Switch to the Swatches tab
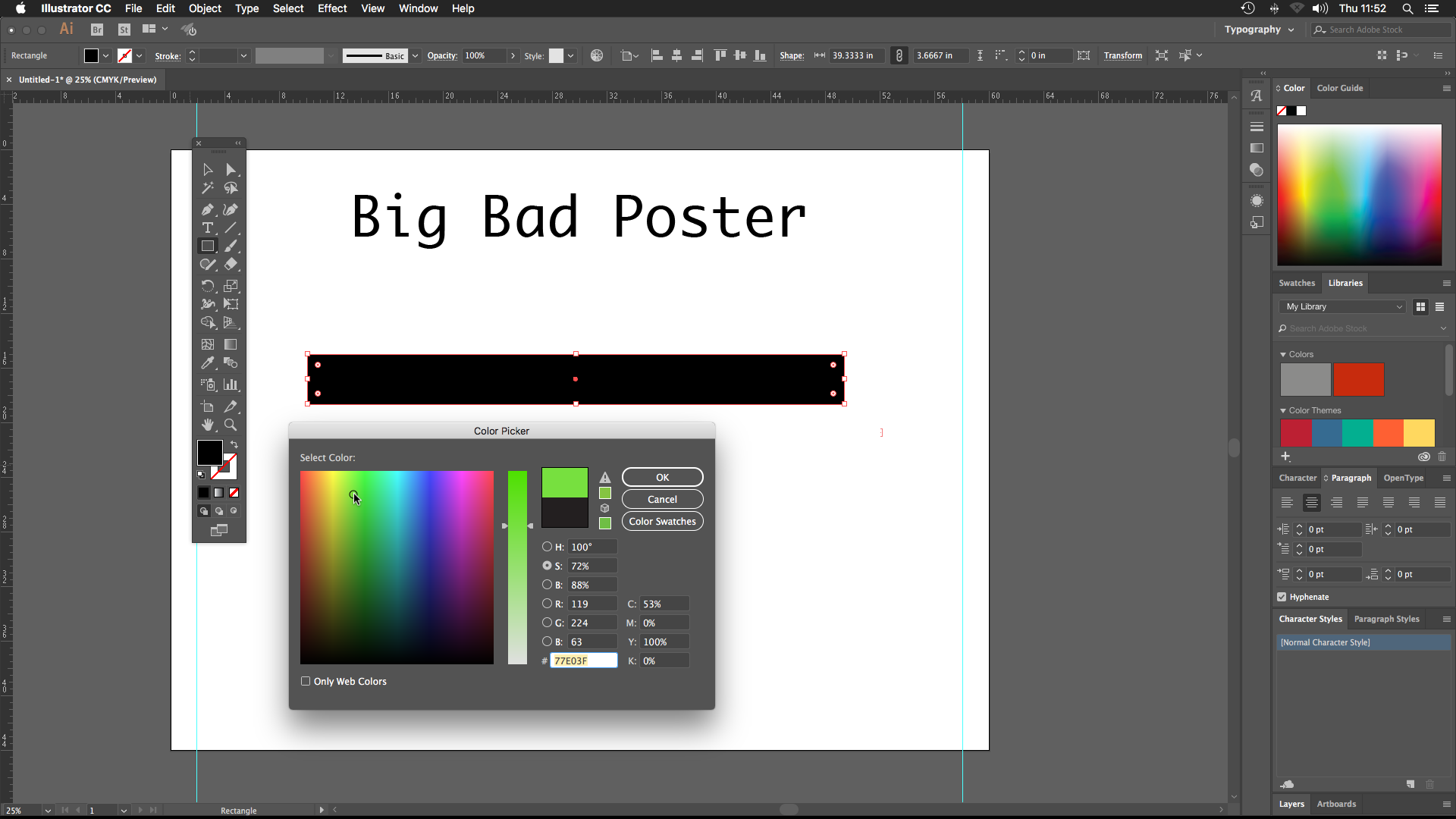 coord(1297,283)
